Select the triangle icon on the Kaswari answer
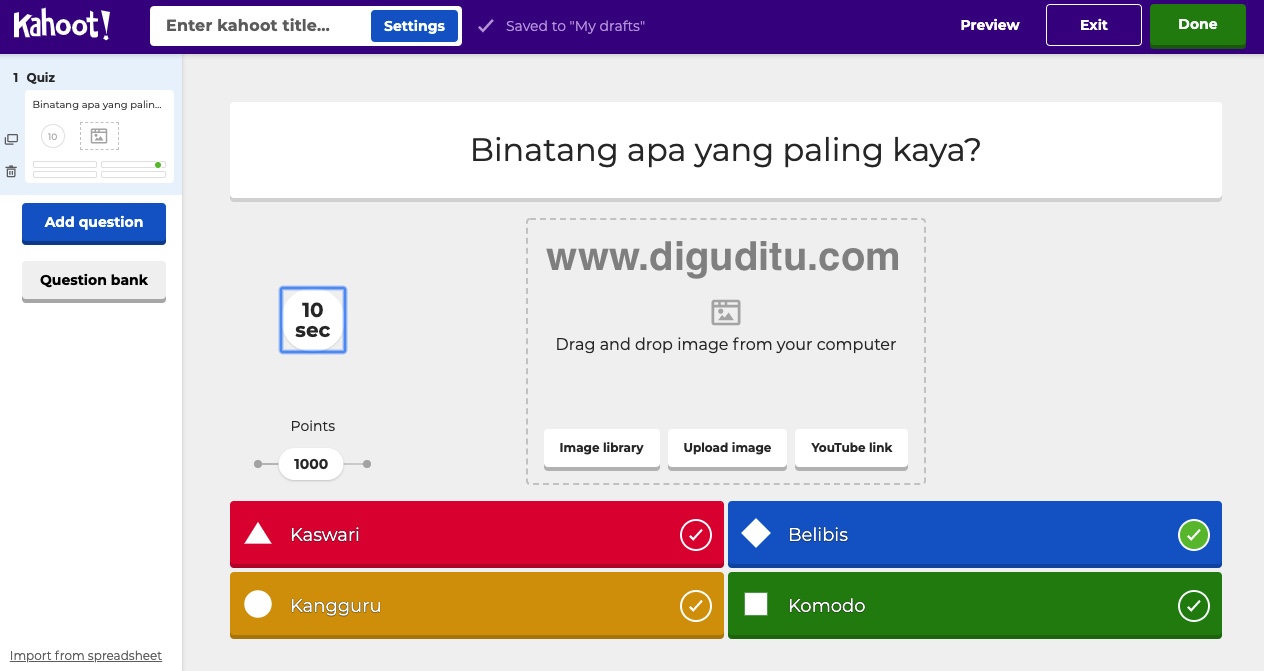Screen dimensions: 1264x671 pyautogui.click(x=258, y=534)
